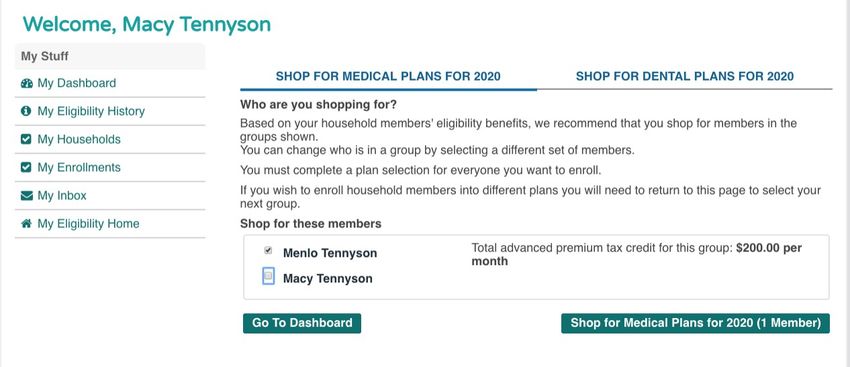Switch to Shop for Dental Plans tab

click(x=685, y=76)
